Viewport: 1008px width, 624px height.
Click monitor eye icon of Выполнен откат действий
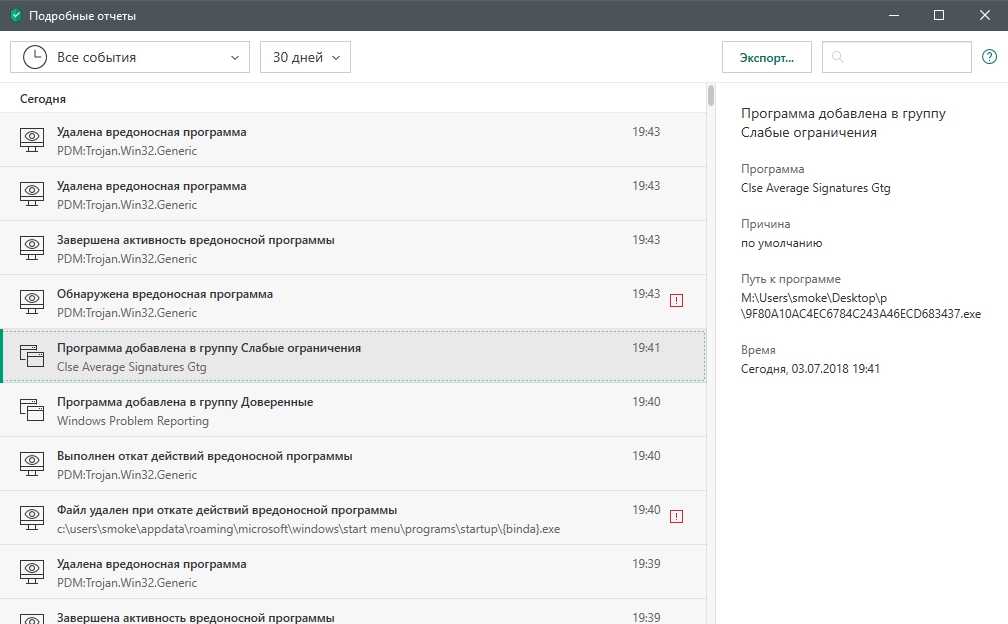(33, 465)
